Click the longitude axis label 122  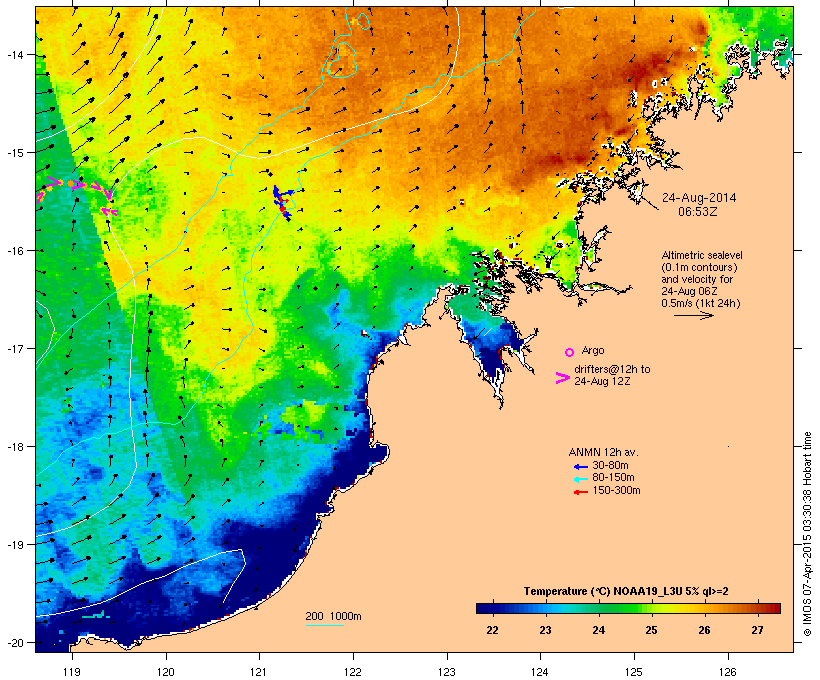(x=353, y=672)
